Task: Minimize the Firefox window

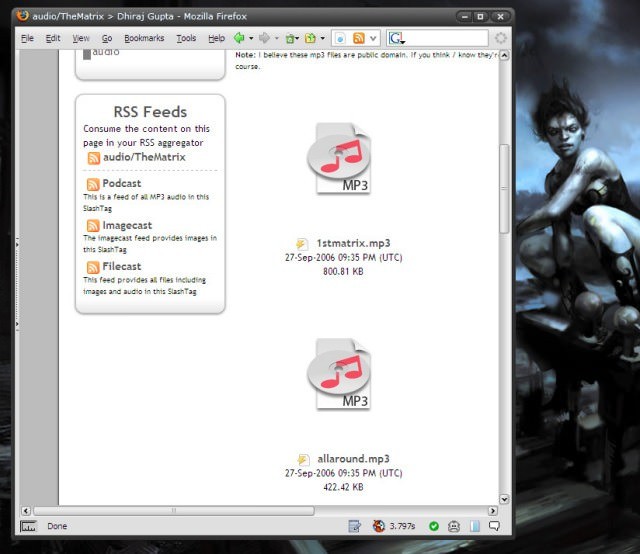Action: click(x=464, y=17)
